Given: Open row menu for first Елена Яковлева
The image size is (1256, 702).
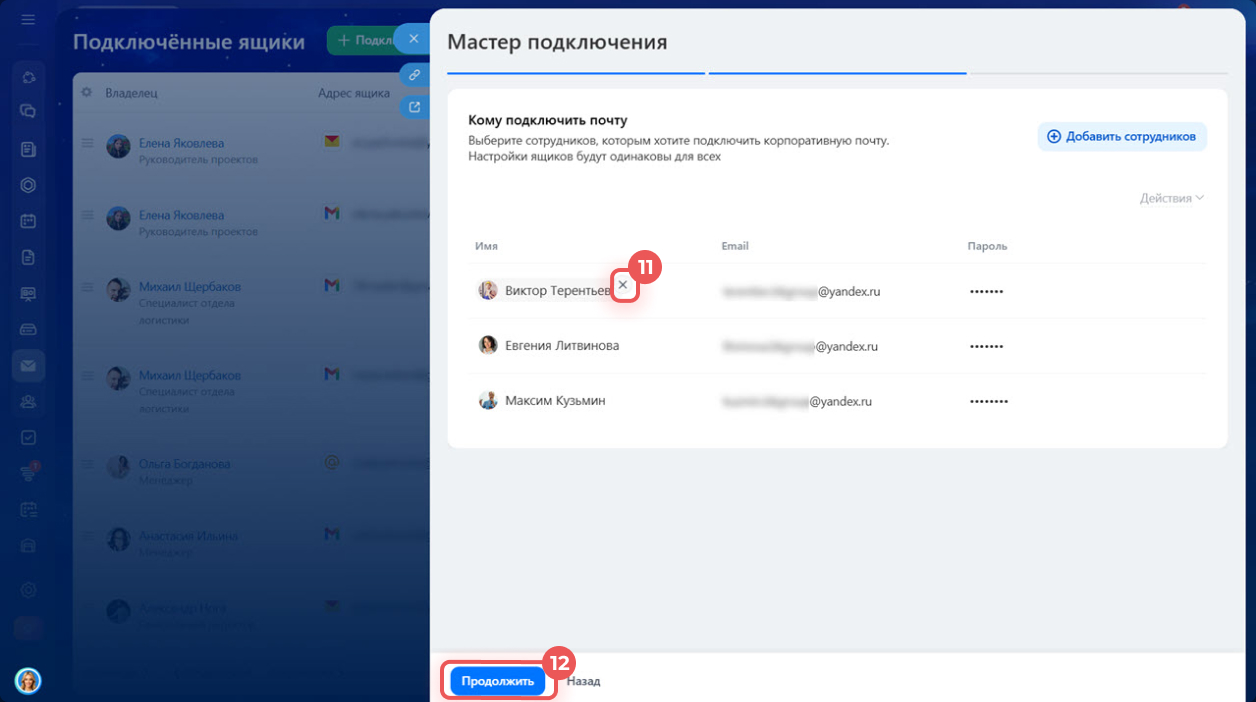Looking at the screenshot, I should tap(87, 144).
